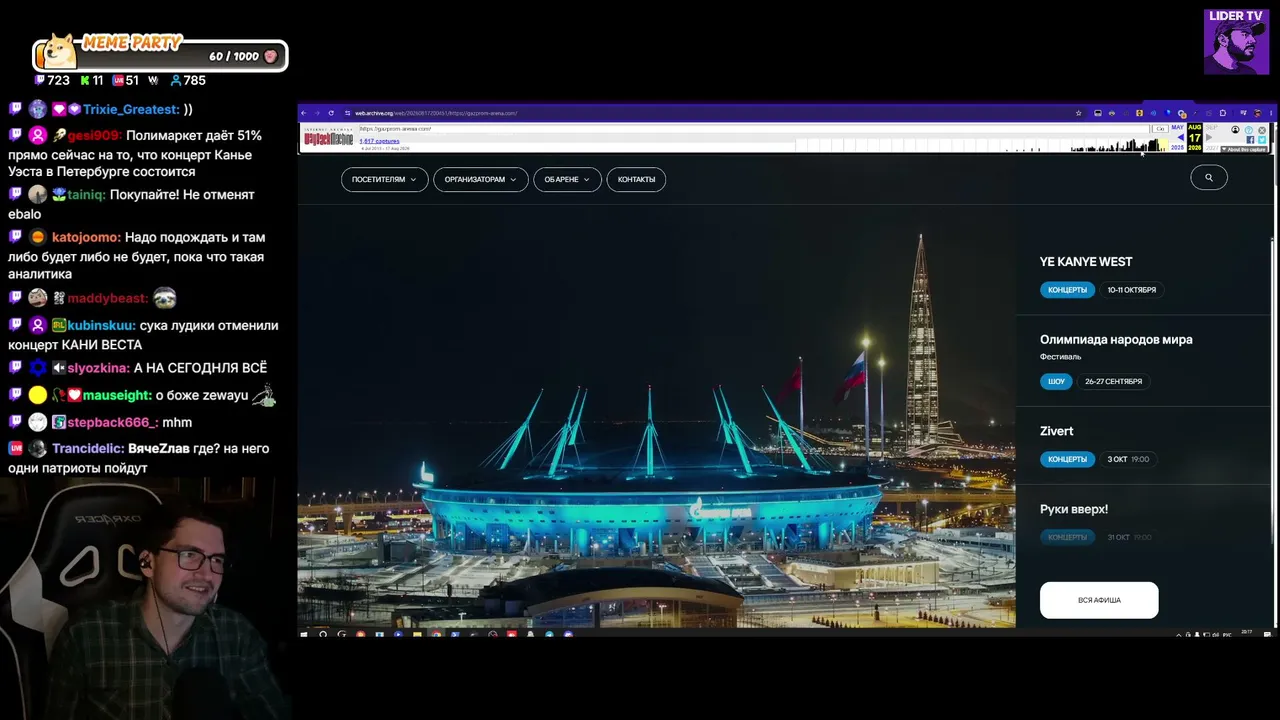Select the КОНЦЕРТЫ tag under Zivert

1067,459
